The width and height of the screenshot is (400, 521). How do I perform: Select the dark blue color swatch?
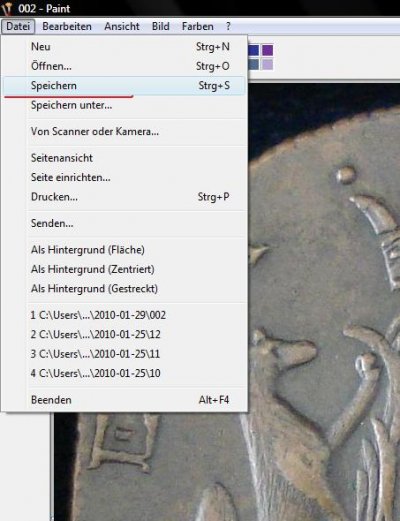click(x=254, y=50)
